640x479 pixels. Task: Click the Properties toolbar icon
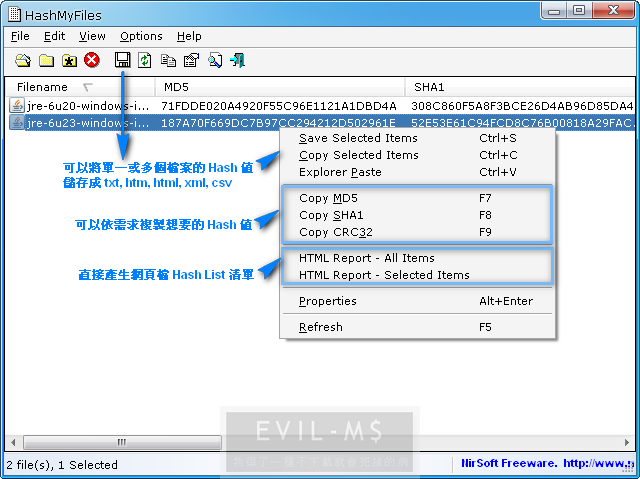click(191, 60)
